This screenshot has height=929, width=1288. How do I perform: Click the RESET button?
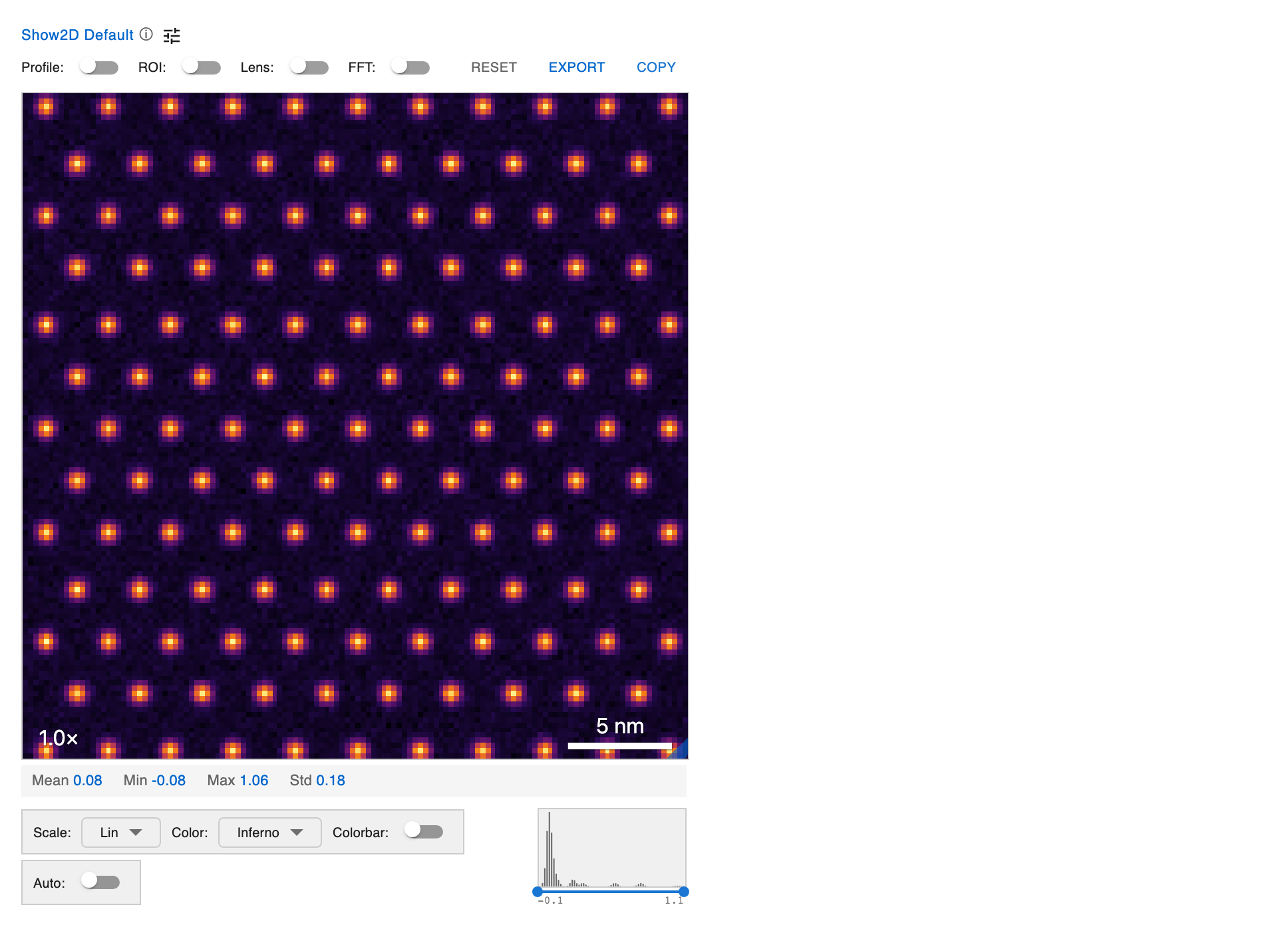(494, 67)
